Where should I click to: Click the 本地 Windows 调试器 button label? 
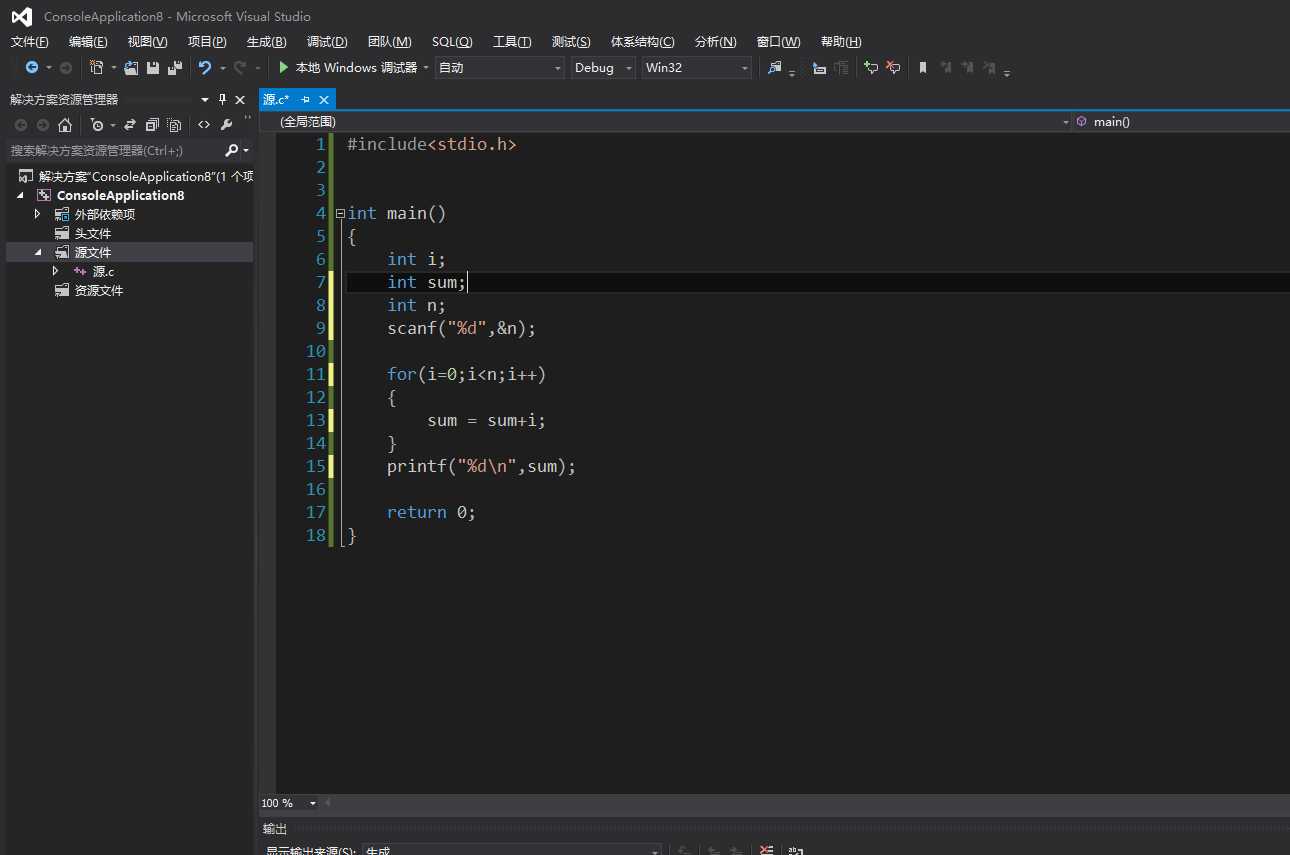pos(356,68)
